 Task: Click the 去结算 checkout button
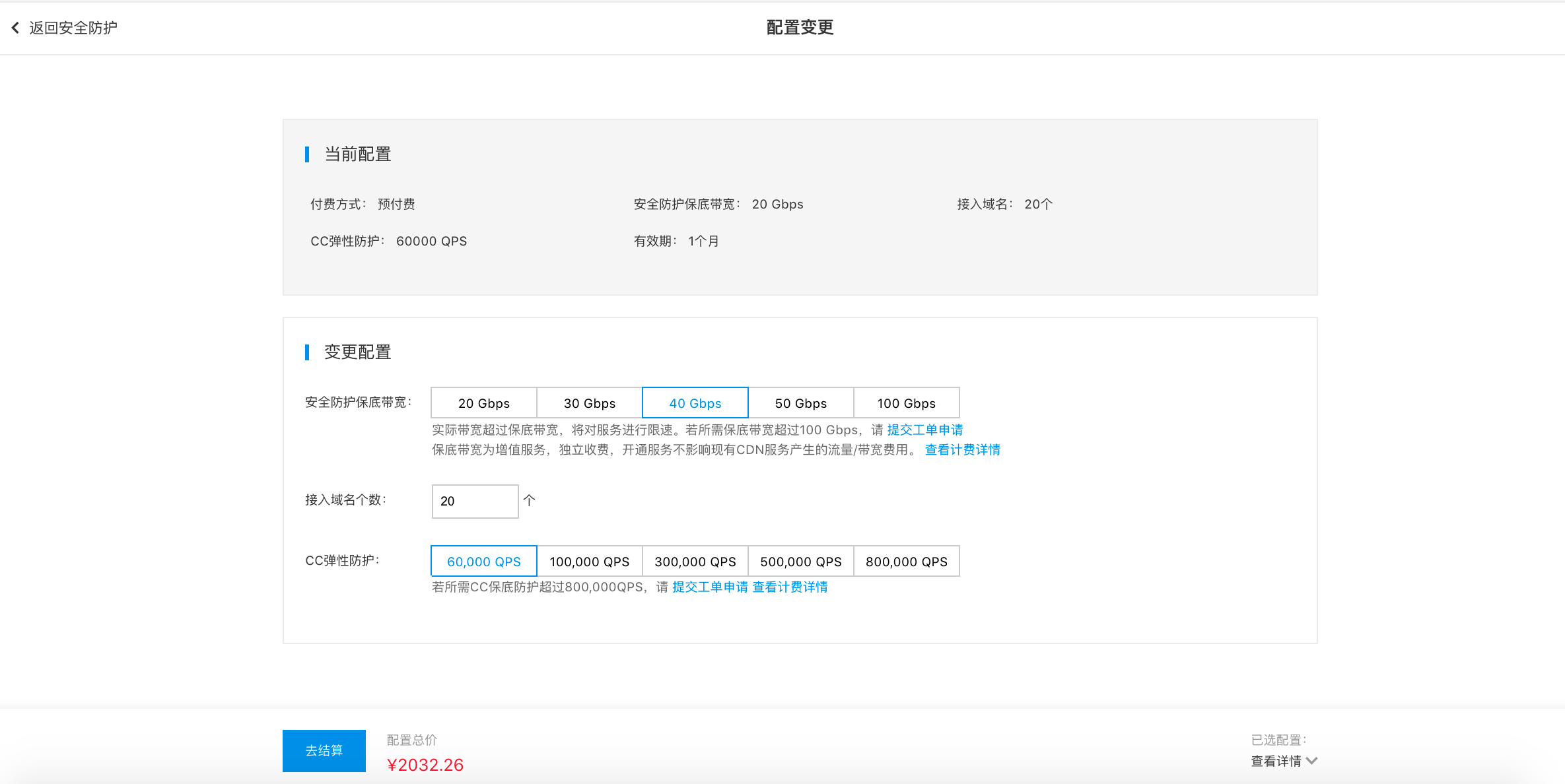click(x=324, y=751)
